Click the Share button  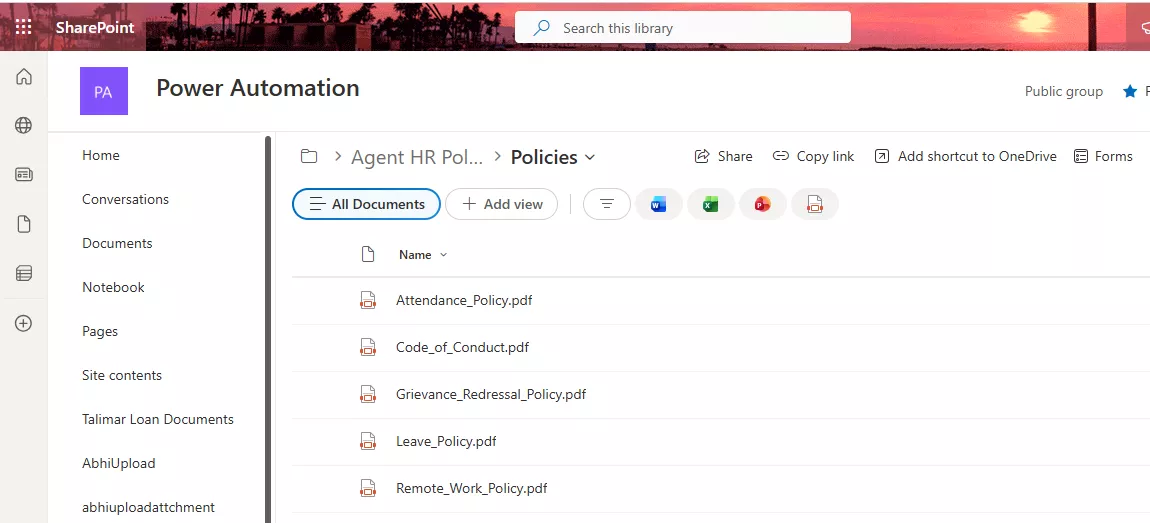coord(723,156)
